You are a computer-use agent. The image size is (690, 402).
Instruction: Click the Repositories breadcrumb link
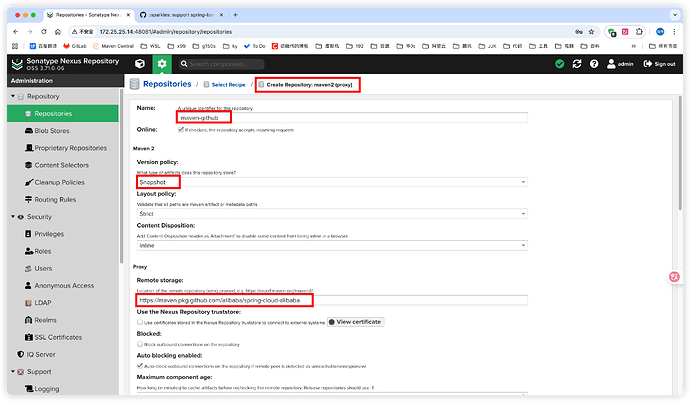pyautogui.click(x=167, y=84)
